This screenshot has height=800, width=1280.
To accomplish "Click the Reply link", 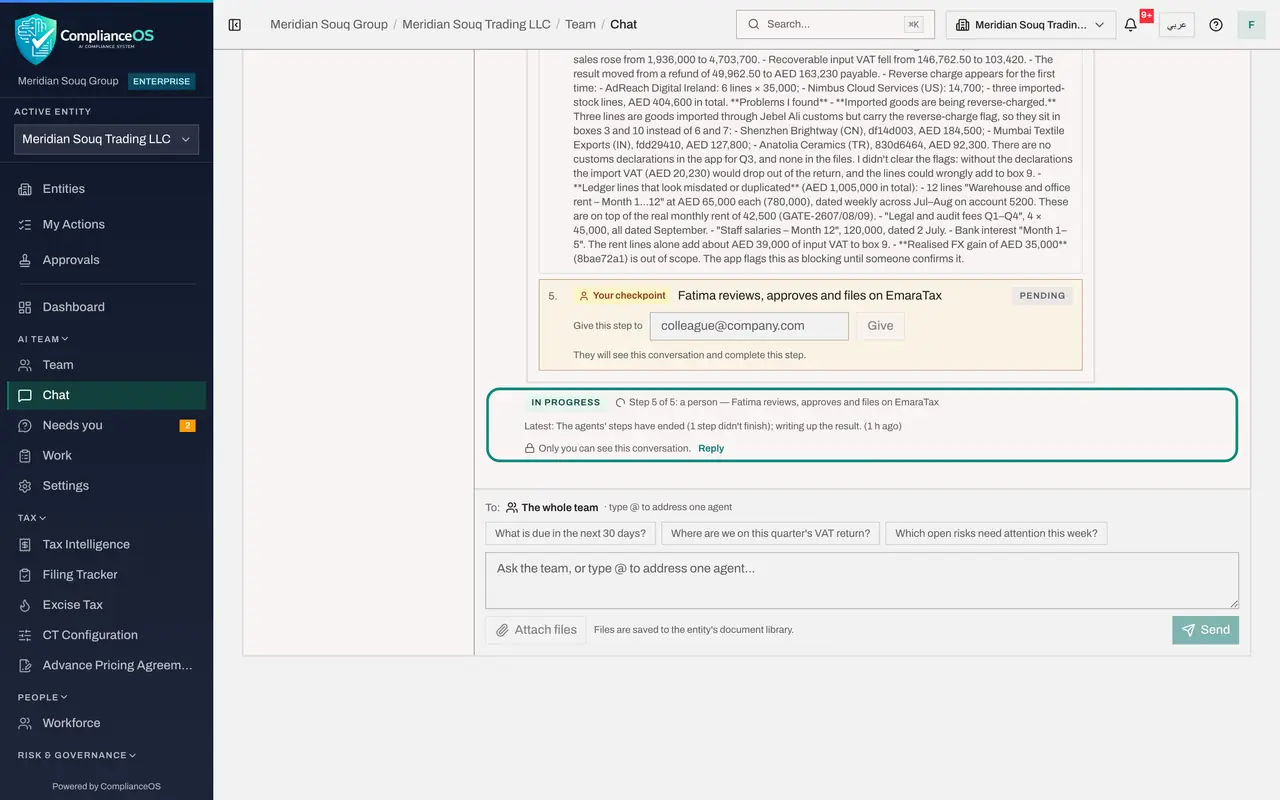I will coord(711,449).
